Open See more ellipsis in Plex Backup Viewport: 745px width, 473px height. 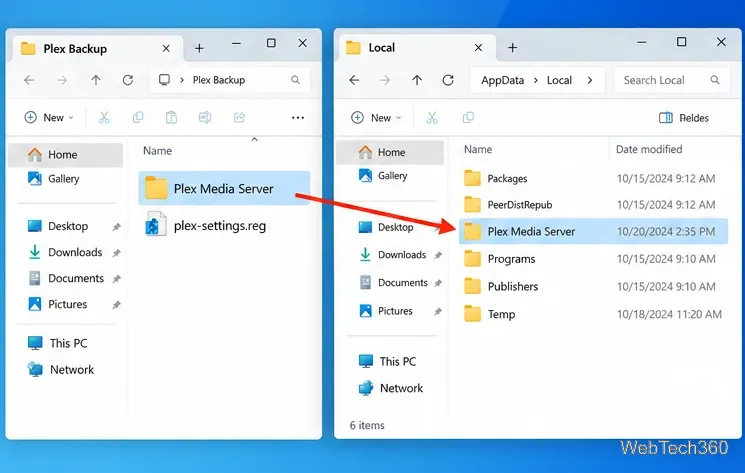pos(298,118)
